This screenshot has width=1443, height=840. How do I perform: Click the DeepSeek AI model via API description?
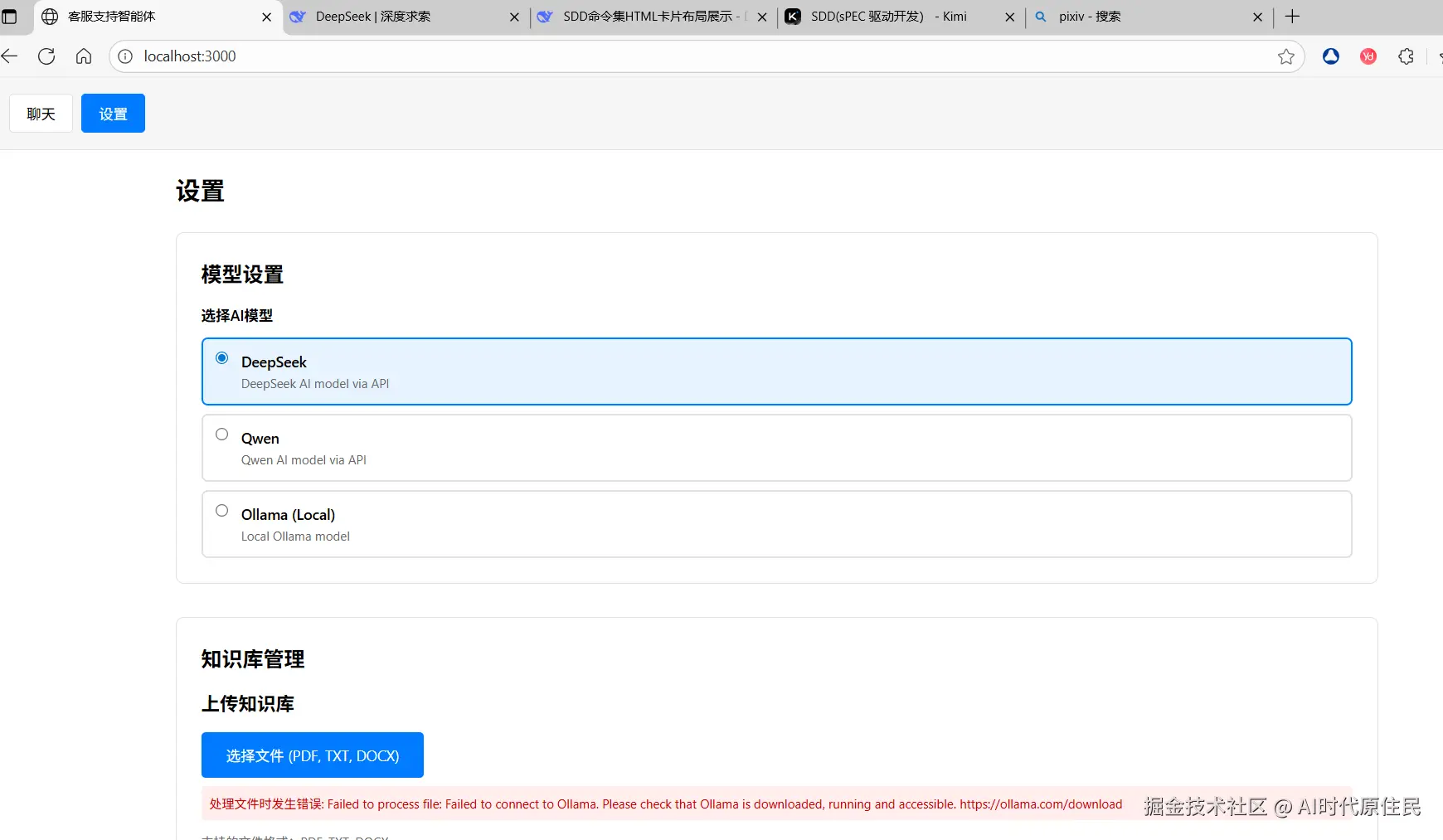[315, 384]
